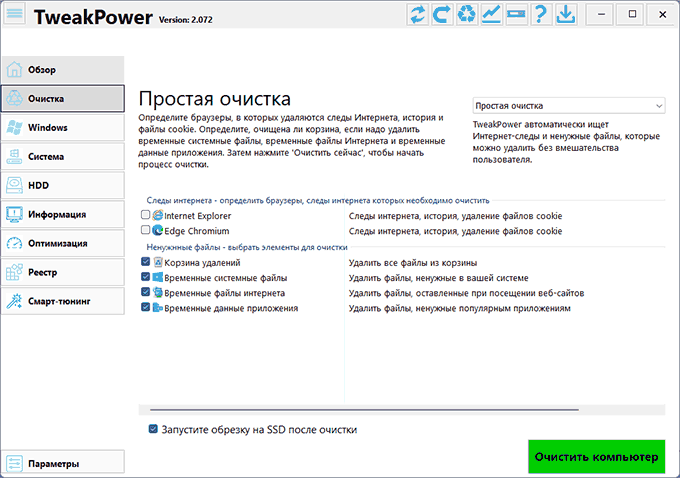Viewport: 680px width, 478px height.
Task: Enable the Edge Chromium checkbox
Action: 146,230
